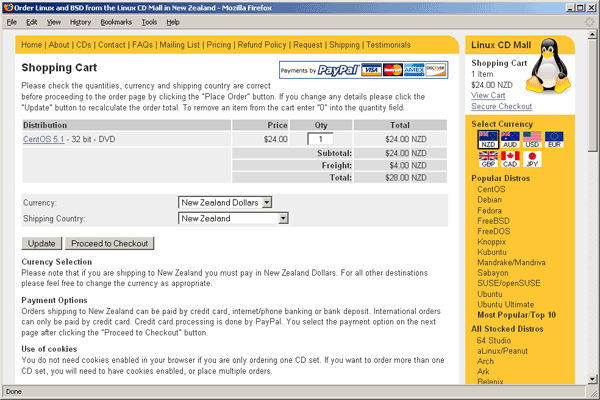Screen dimensions: 600x400
Task: Open the Help menu
Action: point(173,22)
